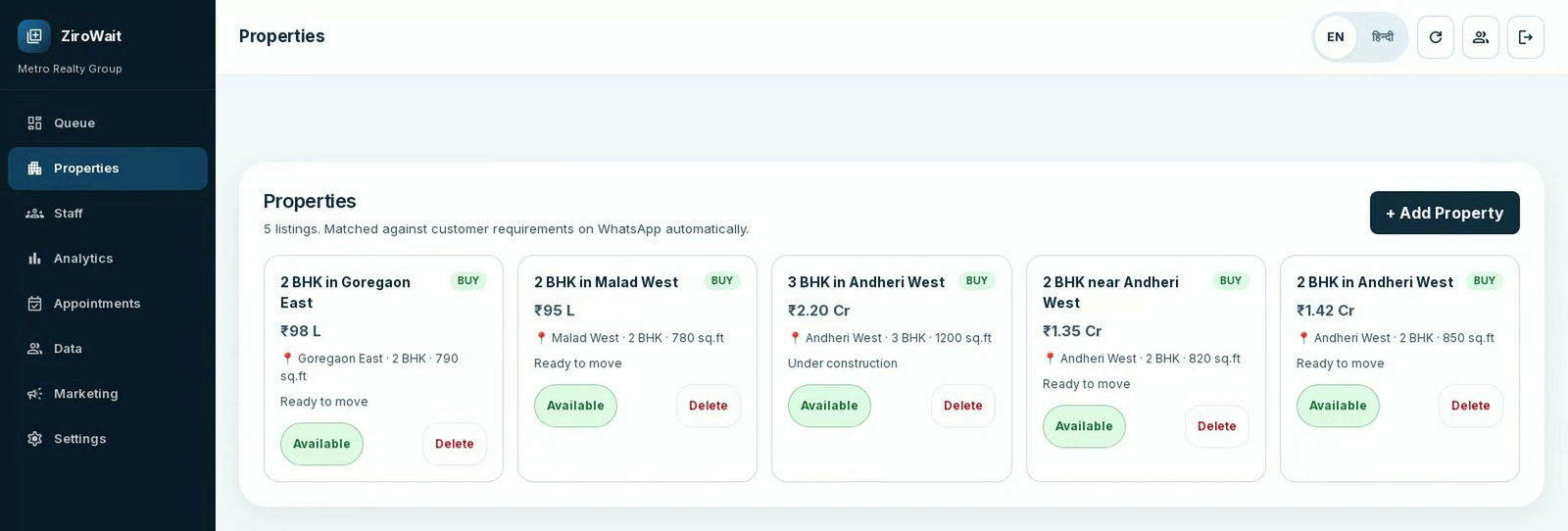The height and width of the screenshot is (531, 1568).
Task: Click the price ₹98 L
Action: 301,331
